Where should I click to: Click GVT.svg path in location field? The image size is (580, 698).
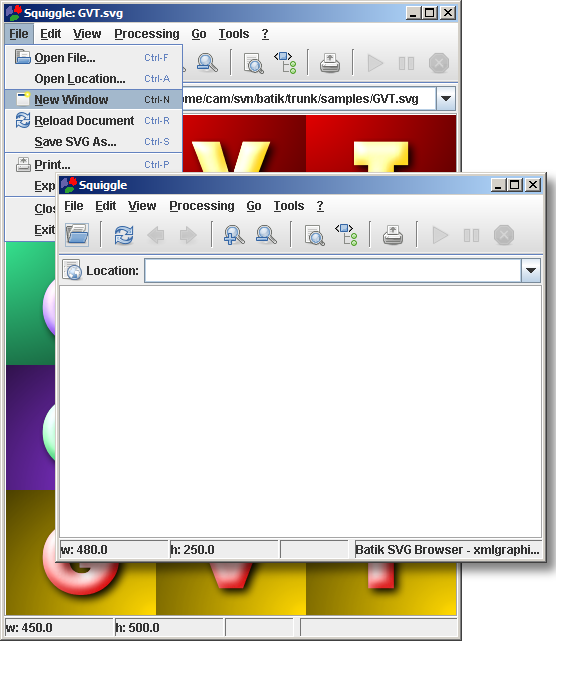(x=300, y=98)
